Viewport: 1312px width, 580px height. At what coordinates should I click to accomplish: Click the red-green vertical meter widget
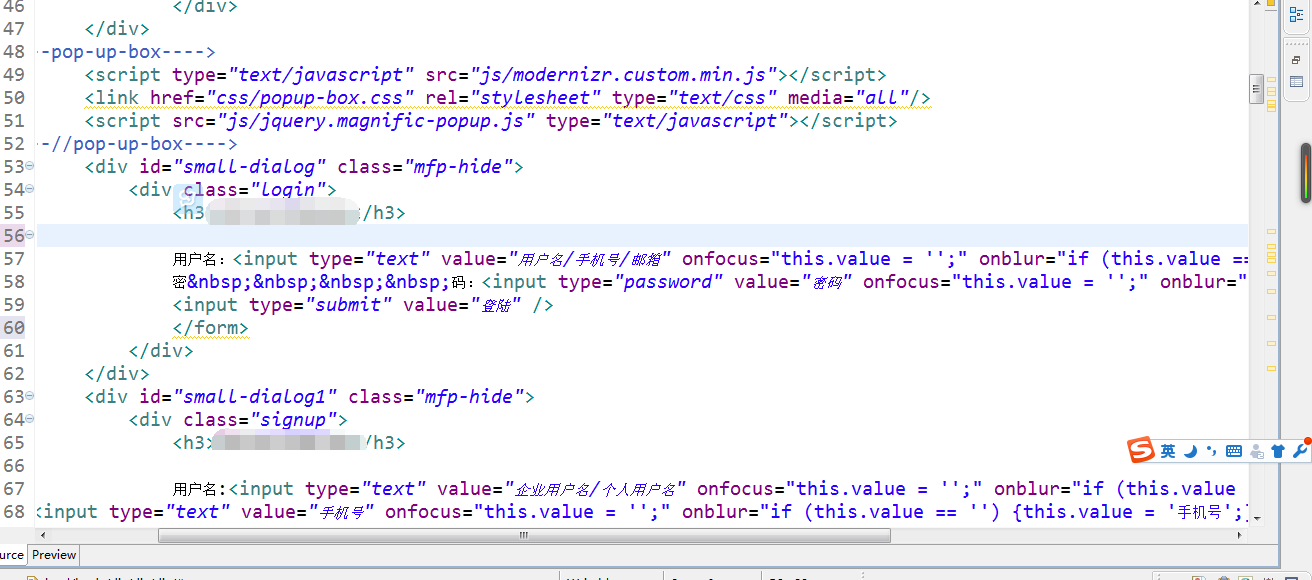(1305, 173)
